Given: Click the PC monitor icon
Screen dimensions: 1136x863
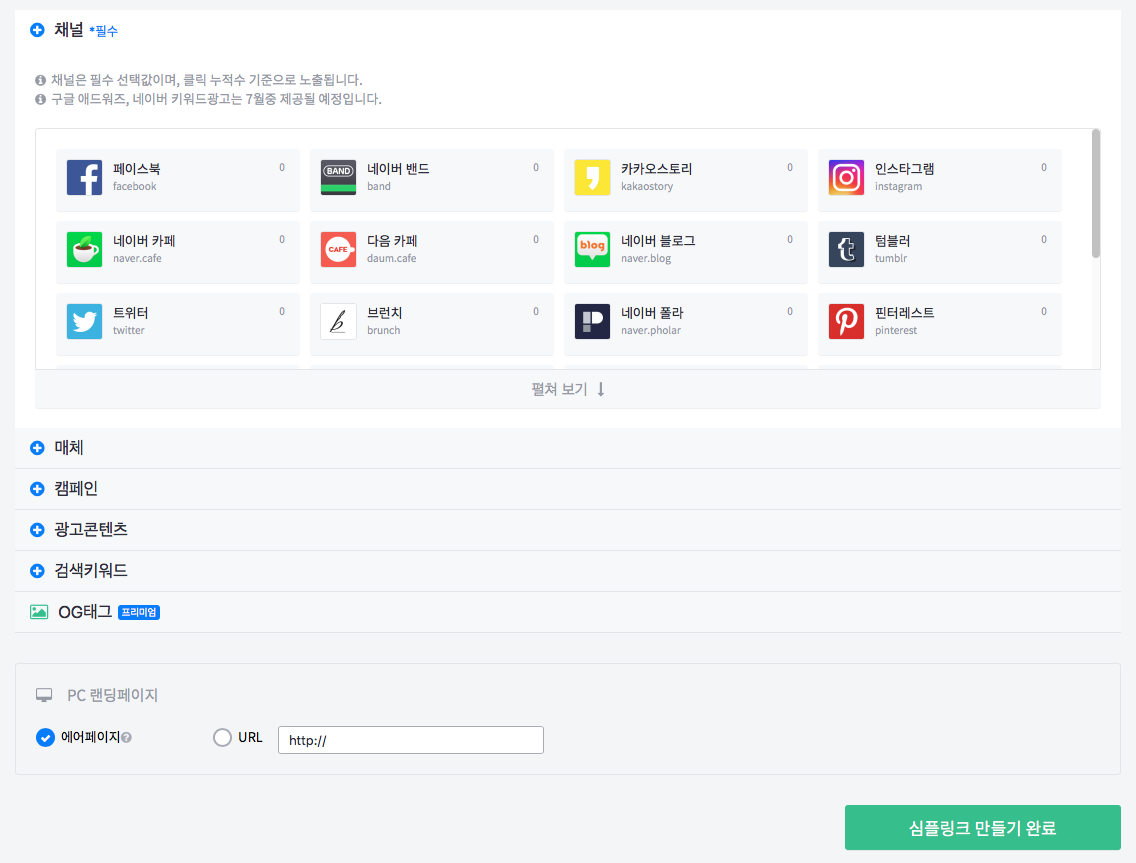Looking at the screenshot, I should coord(44,696).
